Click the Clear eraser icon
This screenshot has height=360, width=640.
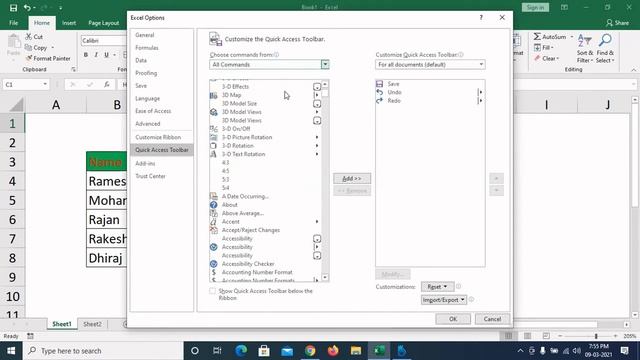(x=537, y=58)
